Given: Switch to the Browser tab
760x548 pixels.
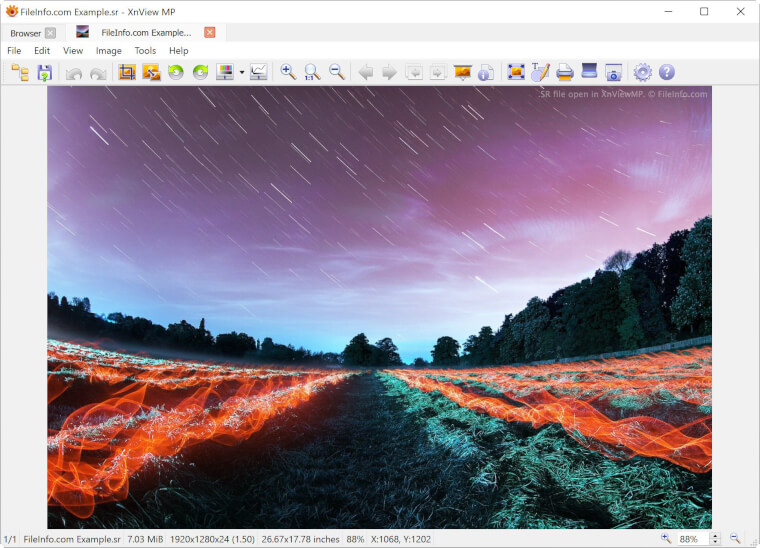Looking at the screenshot, I should [x=26, y=33].
